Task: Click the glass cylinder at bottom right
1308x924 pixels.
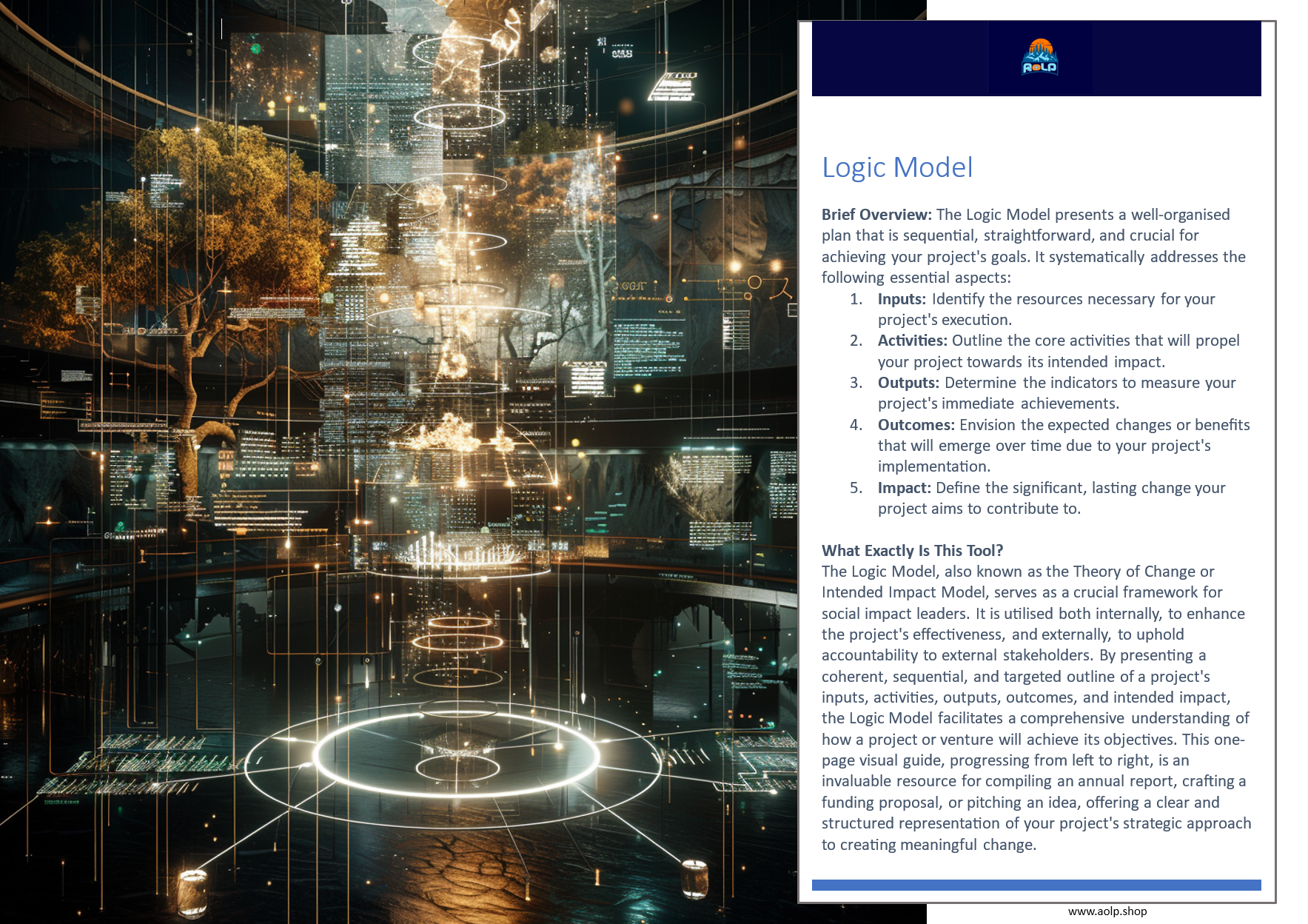Action: (x=694, y=878)
